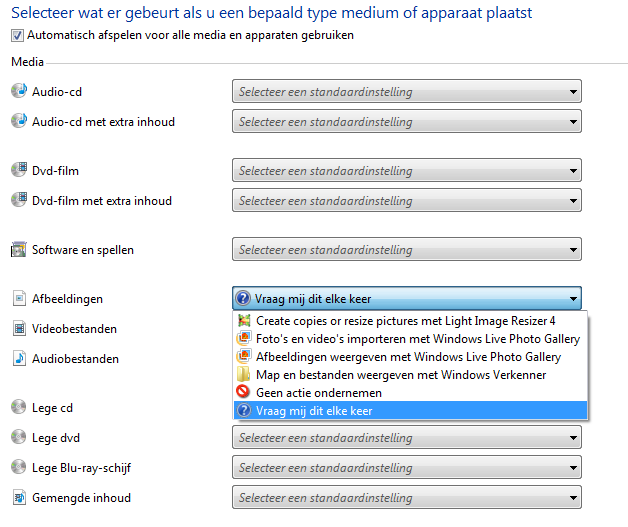
Task: Toggle Automatisch afspelen voor alle media checkbox
Action: (17, 36)
